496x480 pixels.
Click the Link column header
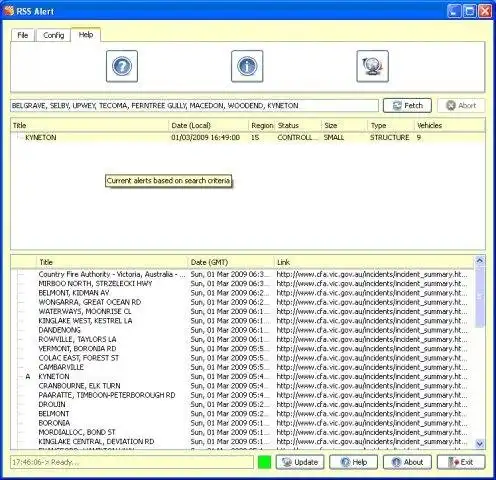(374, 262)
